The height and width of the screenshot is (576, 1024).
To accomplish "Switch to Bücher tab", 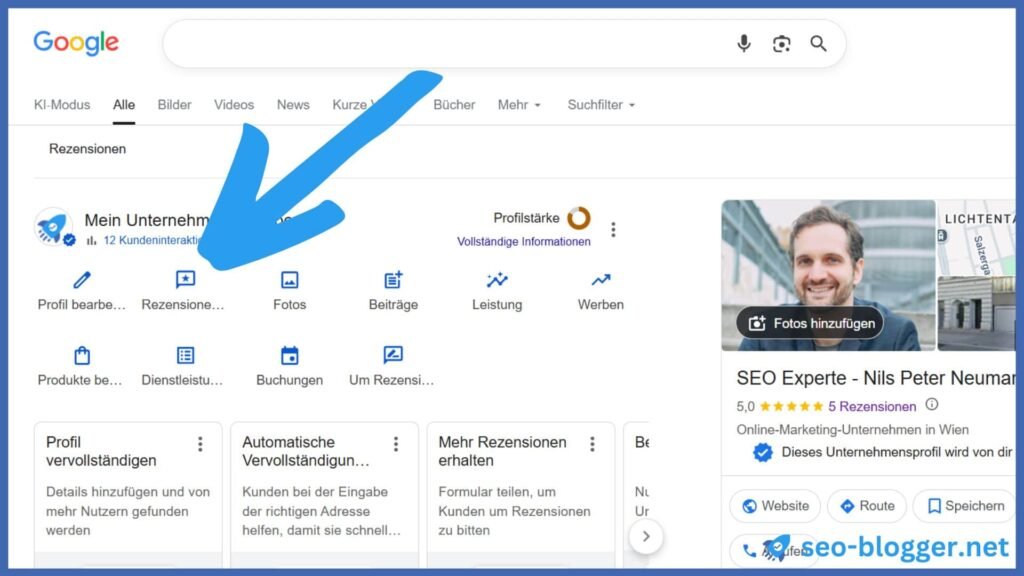I will [454, 105].
